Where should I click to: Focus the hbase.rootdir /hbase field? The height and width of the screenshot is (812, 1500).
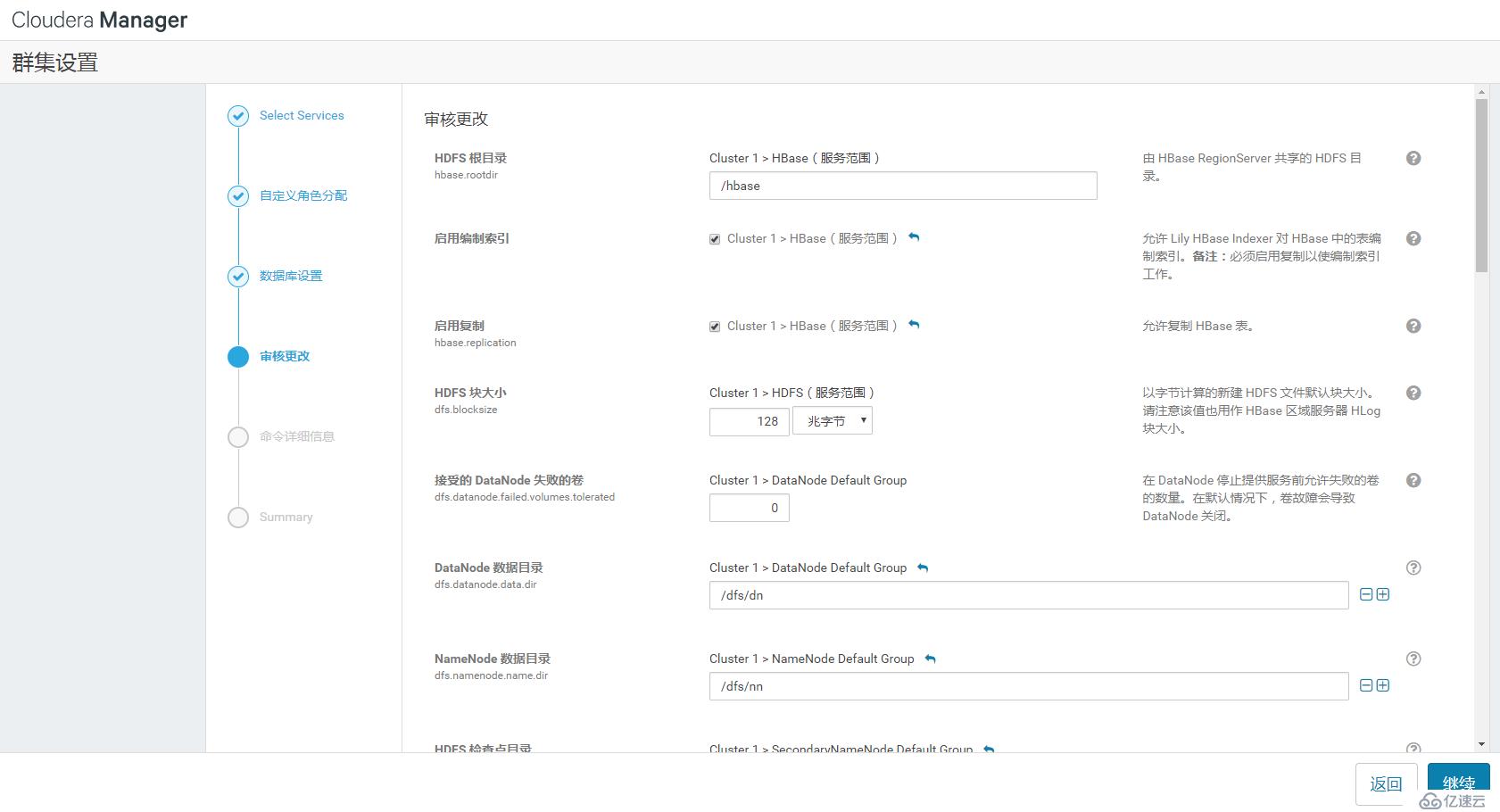point(903,186)
